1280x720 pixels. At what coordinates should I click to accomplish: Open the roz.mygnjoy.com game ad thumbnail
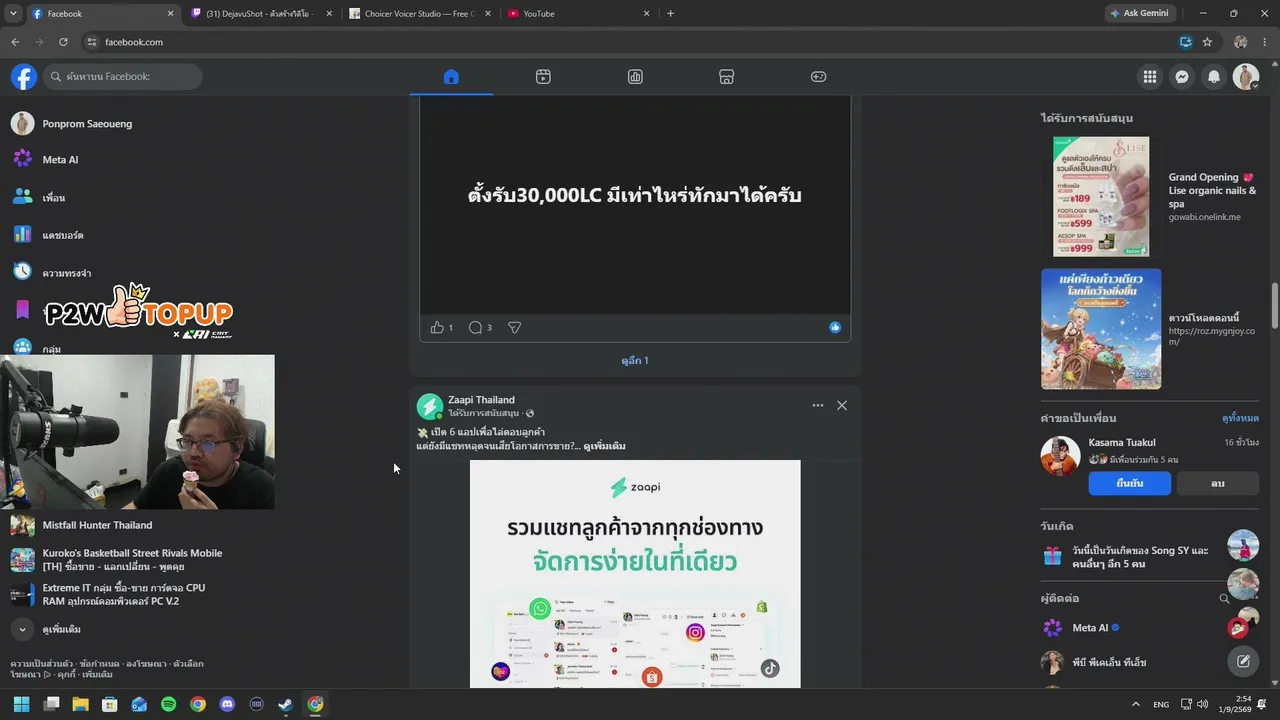(1101, 329)
